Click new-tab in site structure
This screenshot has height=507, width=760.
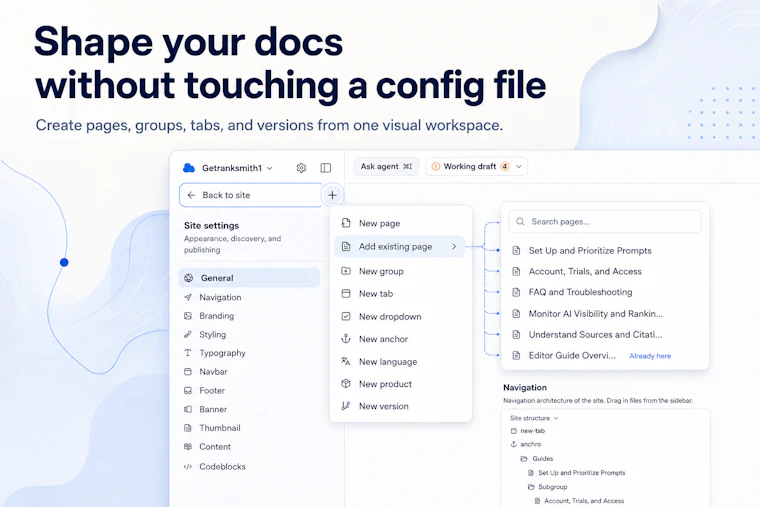point(532,431)
